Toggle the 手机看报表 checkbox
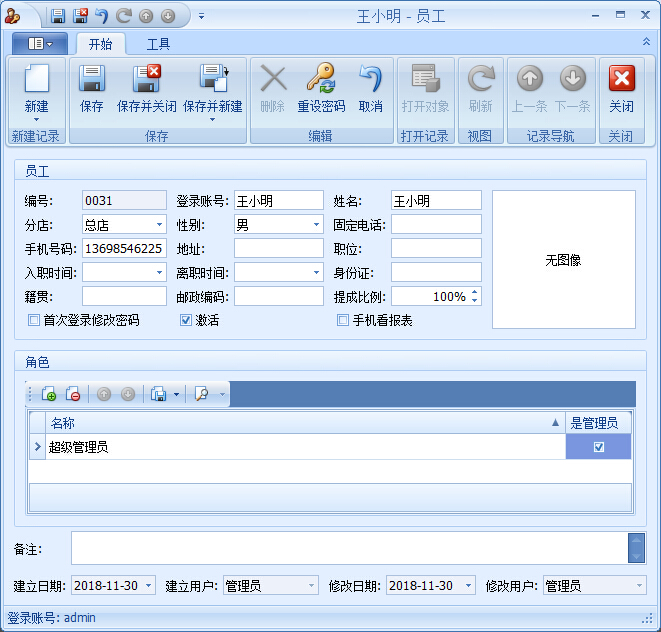This screenshot has height=632, width=661. [343, 321]
